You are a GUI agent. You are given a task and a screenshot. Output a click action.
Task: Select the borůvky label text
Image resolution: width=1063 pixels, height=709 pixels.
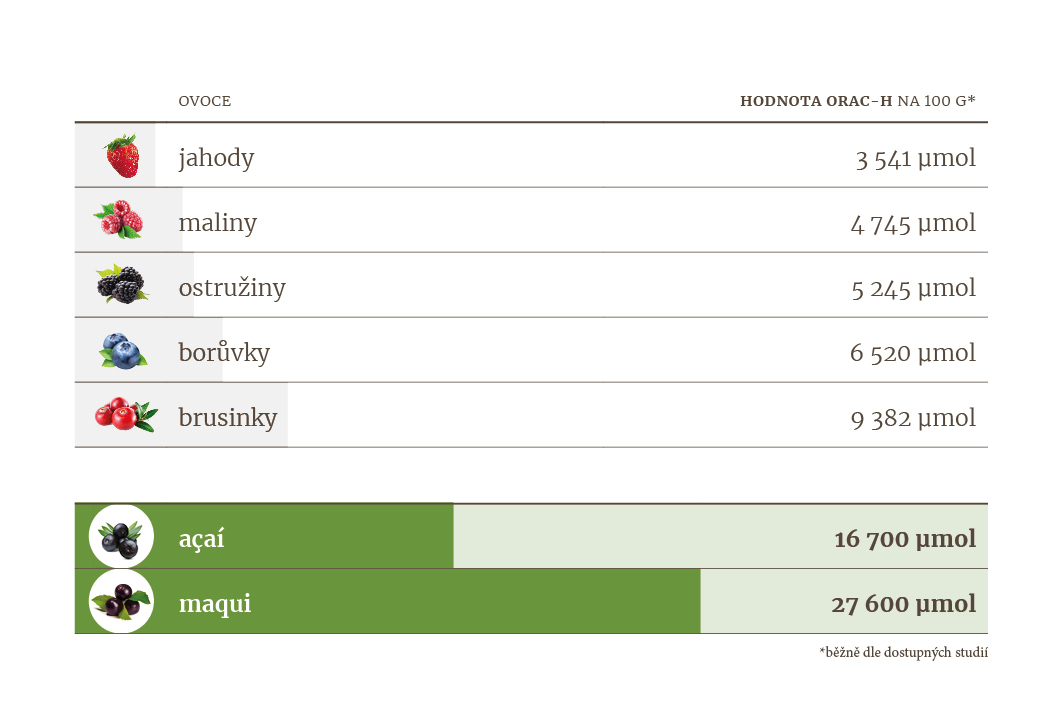tap(224, 352)
